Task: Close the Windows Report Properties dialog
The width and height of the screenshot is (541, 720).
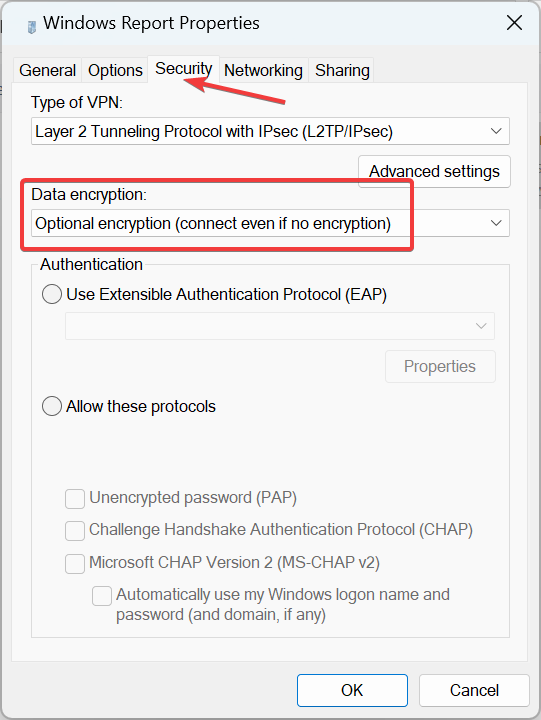Action: coord(514,22)
